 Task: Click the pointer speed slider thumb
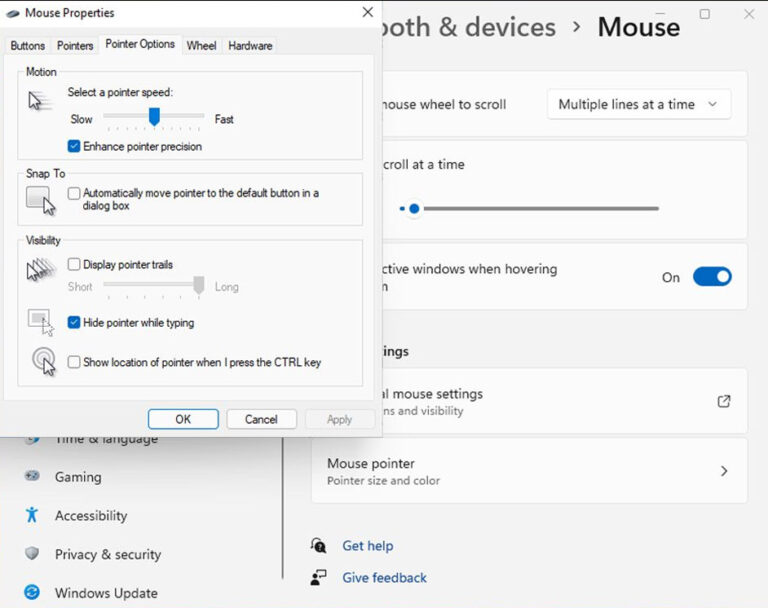point(154,117)
